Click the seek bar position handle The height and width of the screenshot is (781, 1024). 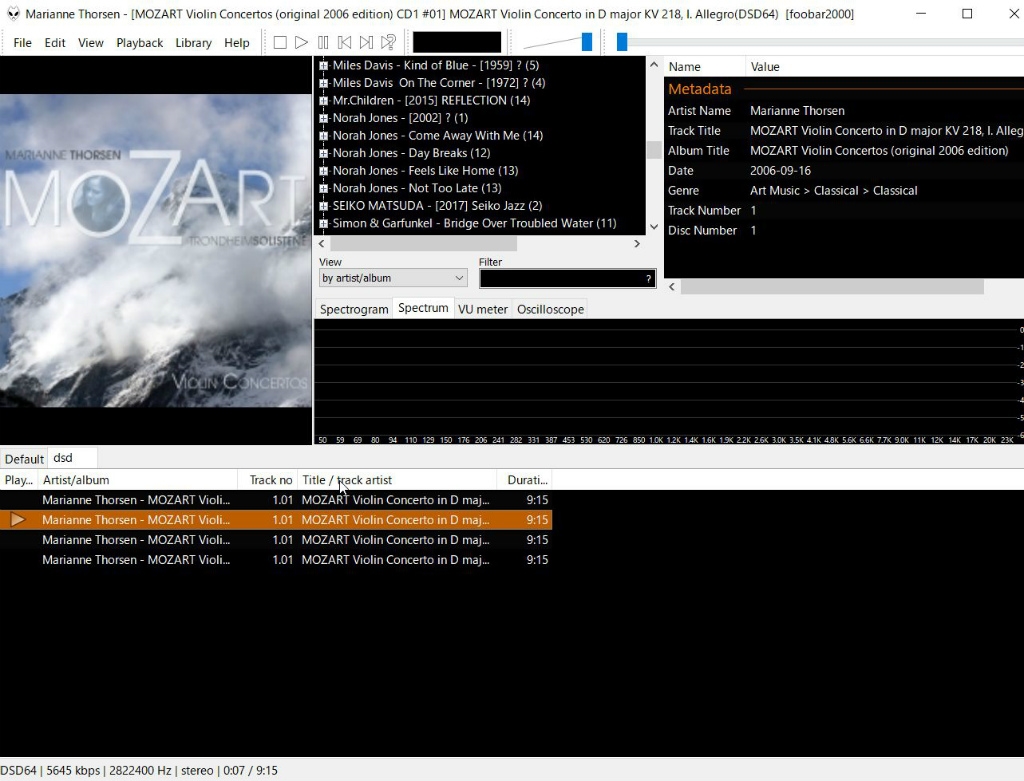pyautogui.click(x=622, y=42)
